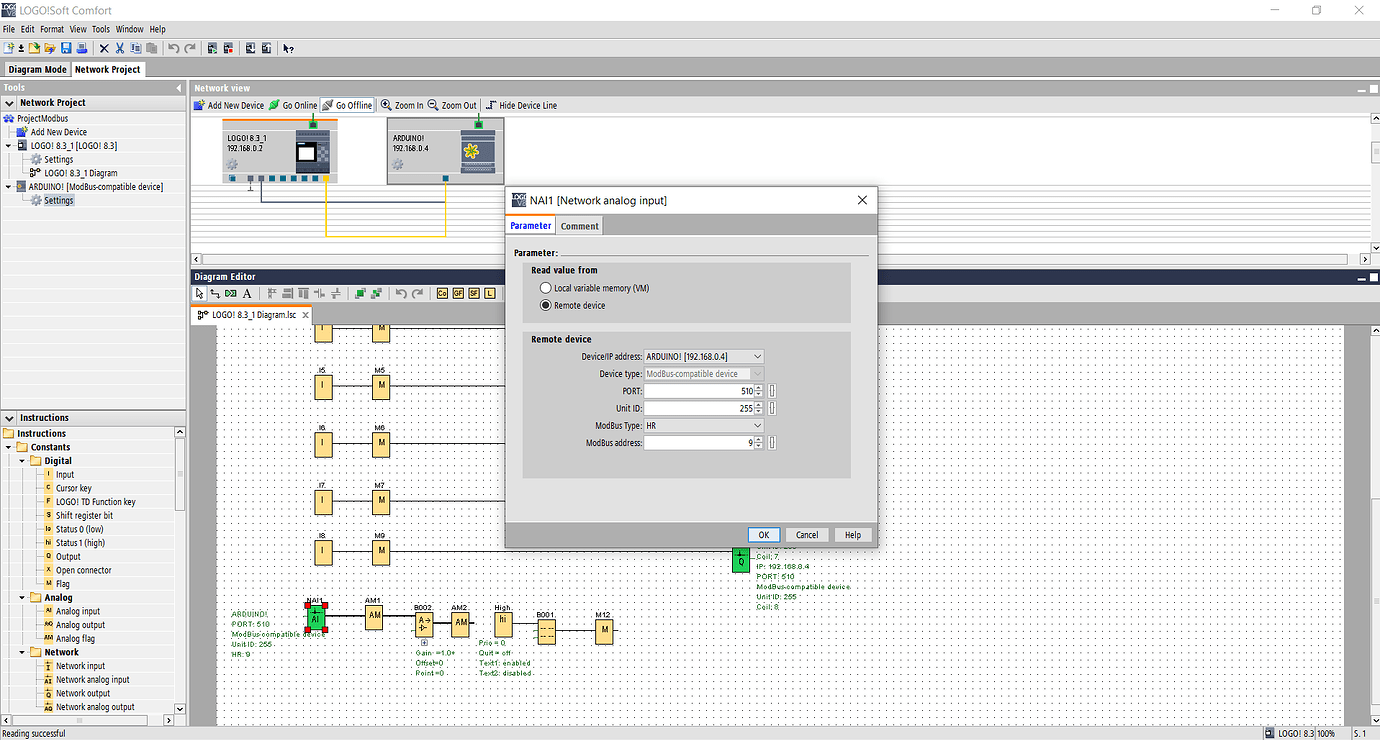Click the Save icon in the main toolbar
Image resolution: width=1380 pixels, height=740 pixels.
coord(65,47)
